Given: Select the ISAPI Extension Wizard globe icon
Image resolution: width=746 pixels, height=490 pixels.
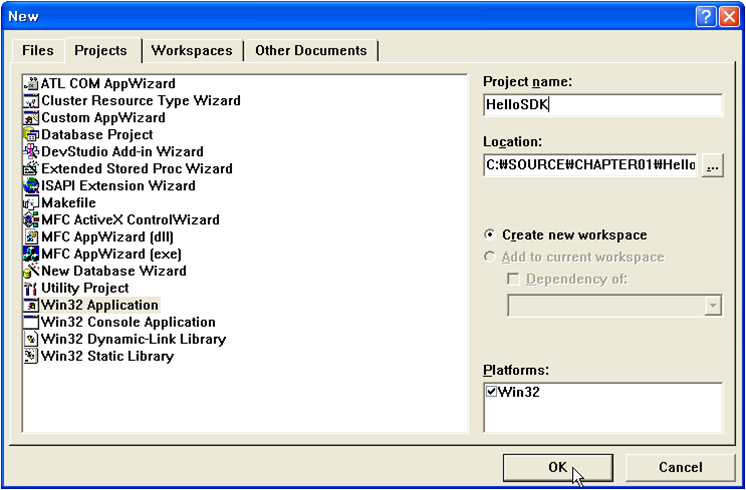Looking at the screenshot, I should click(x=31, y=186).
